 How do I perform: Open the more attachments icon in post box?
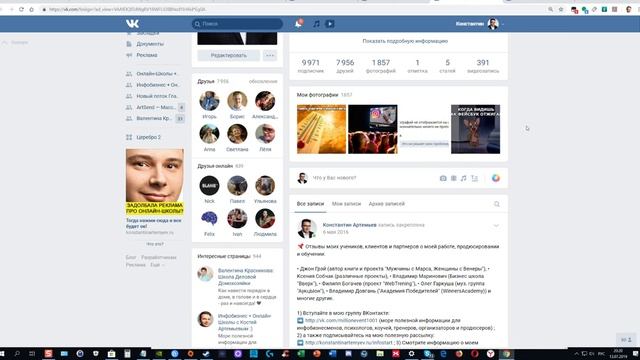[474, 178]
